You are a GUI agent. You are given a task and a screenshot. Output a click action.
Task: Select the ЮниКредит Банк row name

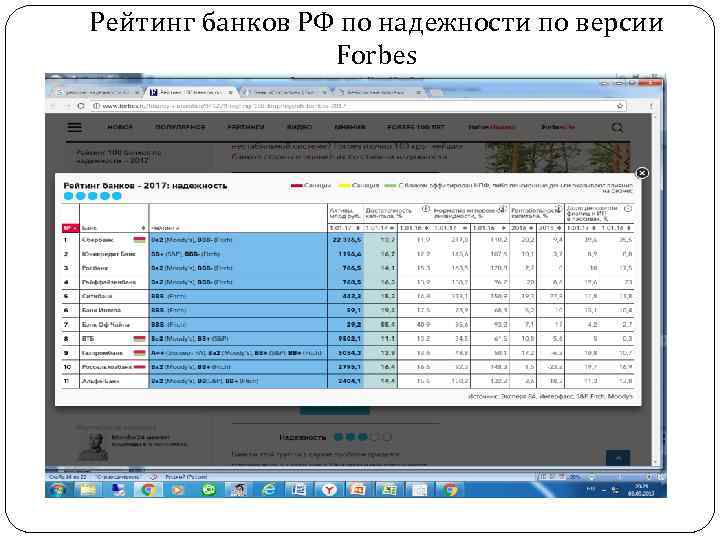pyautogui.click(x=108, y=254)
